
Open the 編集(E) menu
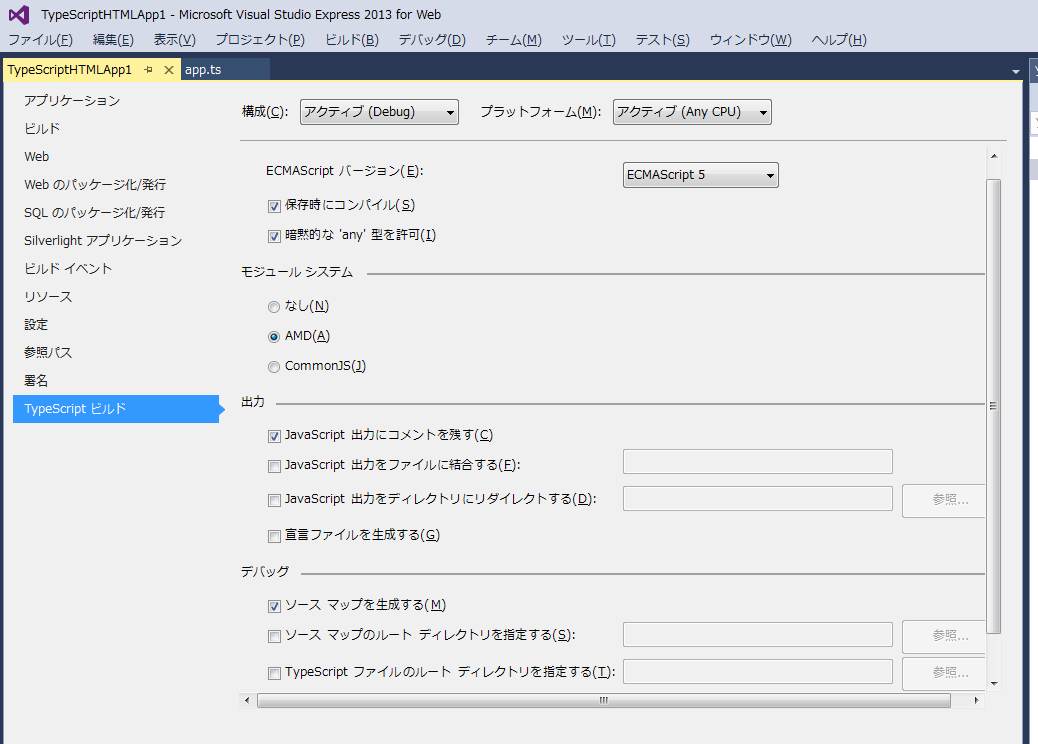(x=113, y=40)
